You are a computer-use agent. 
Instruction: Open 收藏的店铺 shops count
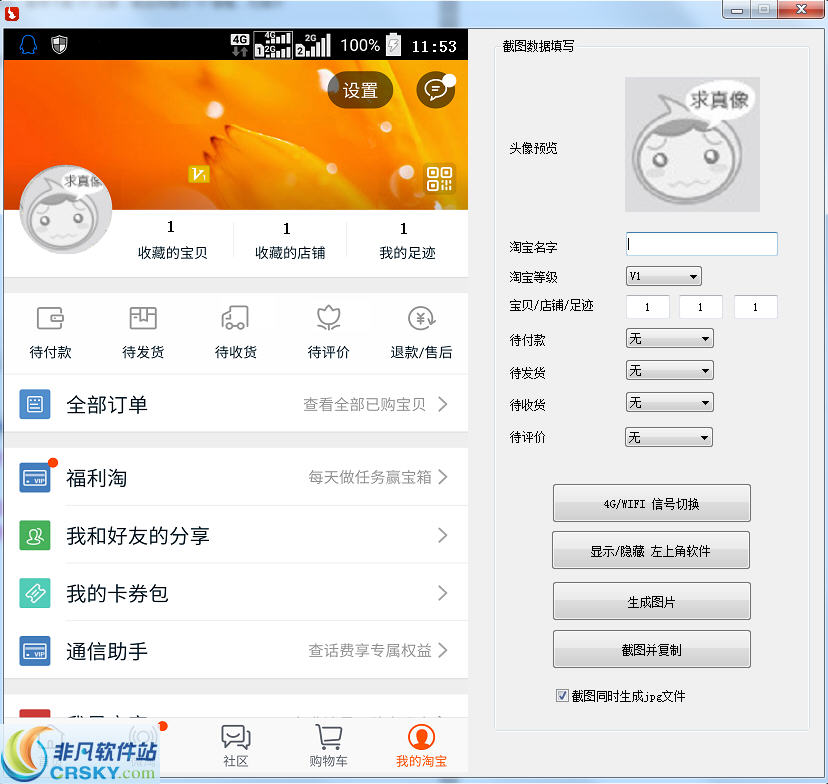[x=289, y=241]
